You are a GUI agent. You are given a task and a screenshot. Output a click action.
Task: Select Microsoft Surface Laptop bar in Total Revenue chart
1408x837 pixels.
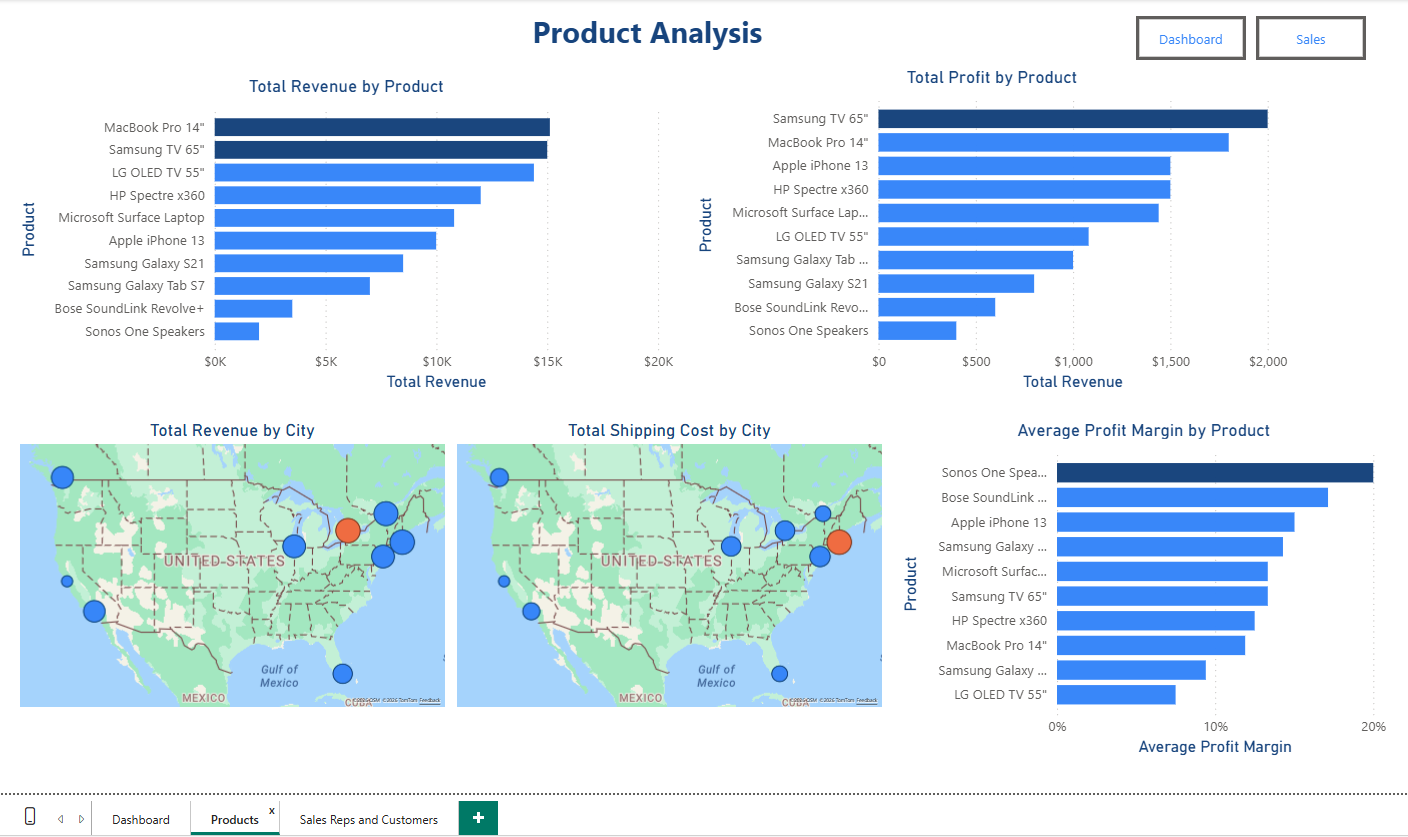pyautogui.click(x=334, y=217)
